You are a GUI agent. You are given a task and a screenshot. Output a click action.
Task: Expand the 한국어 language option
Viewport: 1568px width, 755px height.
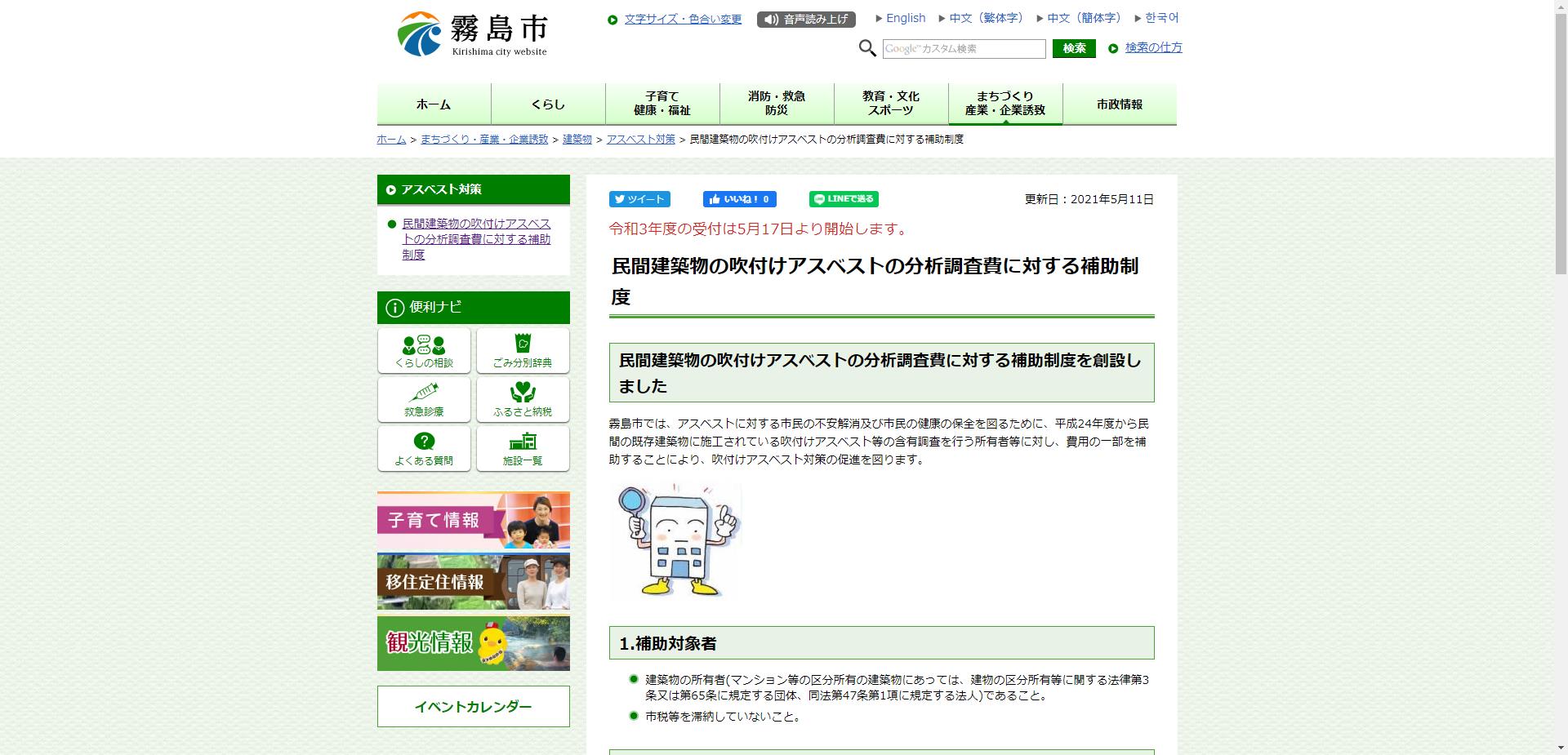click(1162, 18)
